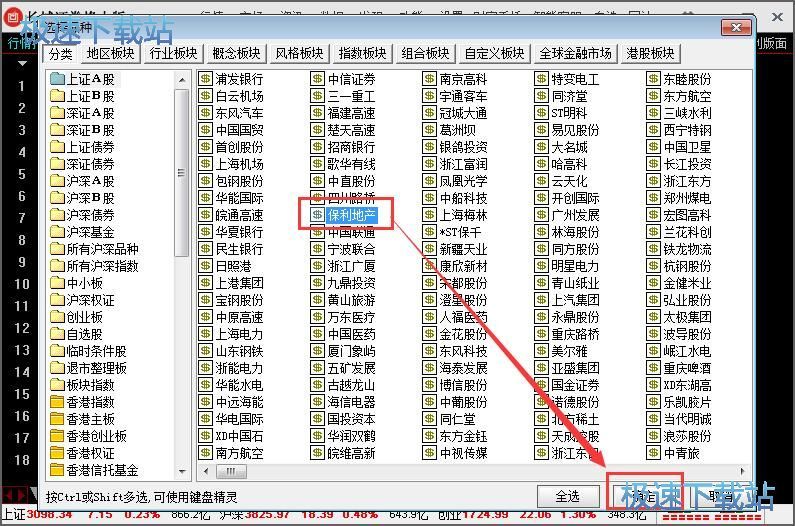
Task: Open the 上证B股 folder icon
Action: (58, 96)
